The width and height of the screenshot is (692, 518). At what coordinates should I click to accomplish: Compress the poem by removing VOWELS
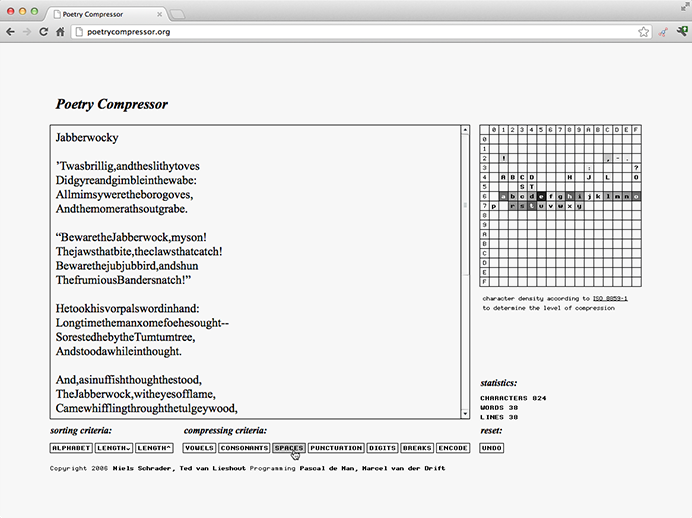(x=199, y=448)
